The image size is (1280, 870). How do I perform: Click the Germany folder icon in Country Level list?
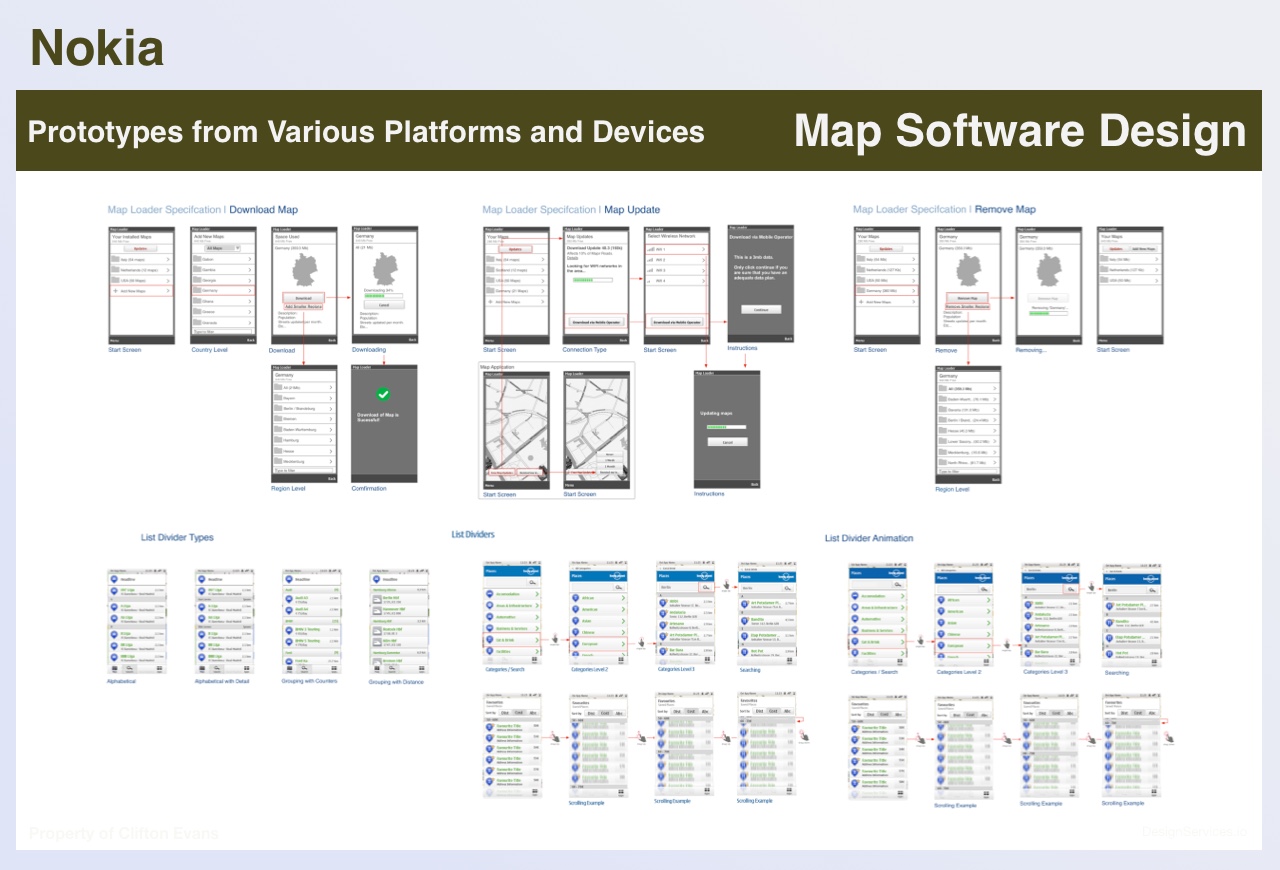coord(197,291)
